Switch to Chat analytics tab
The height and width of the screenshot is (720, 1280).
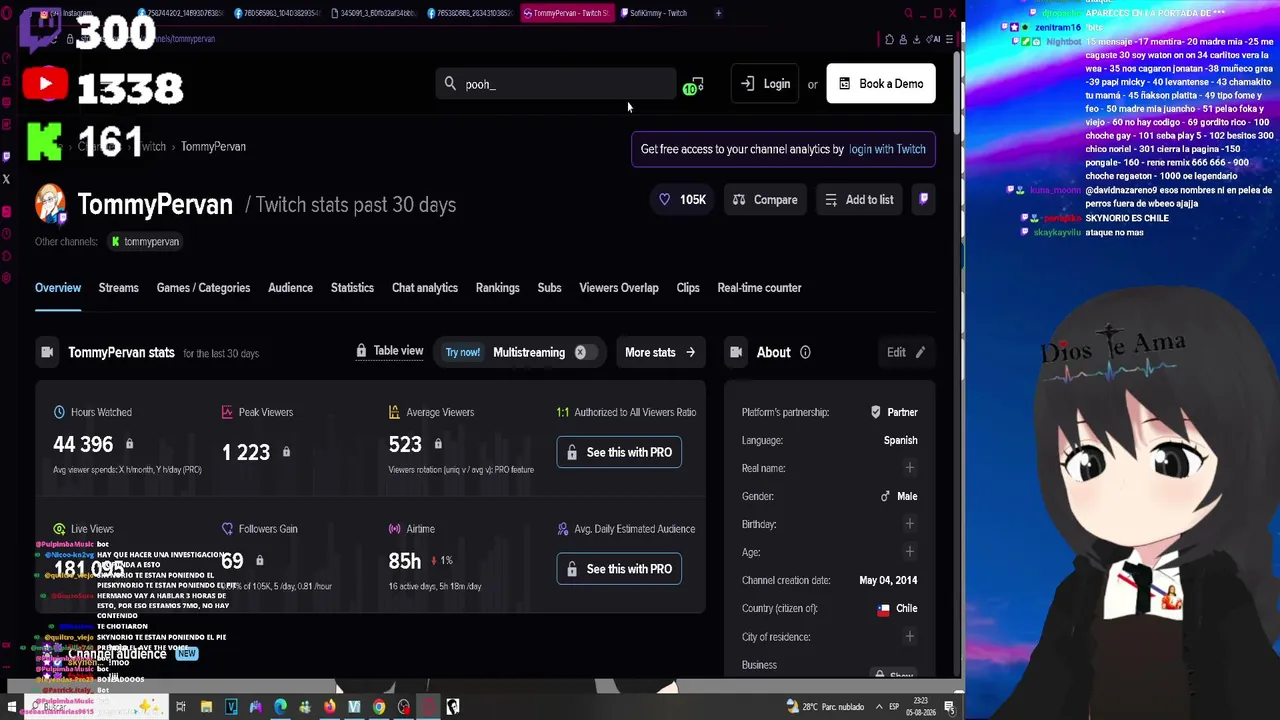click(x=425, y=288)
